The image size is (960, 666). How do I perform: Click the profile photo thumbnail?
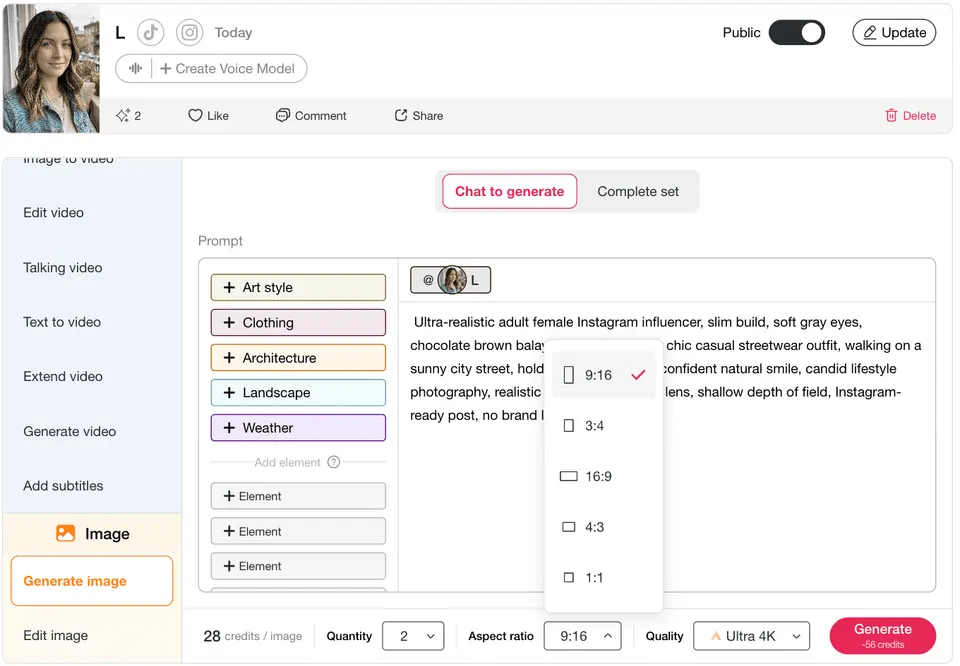point(51,68)
